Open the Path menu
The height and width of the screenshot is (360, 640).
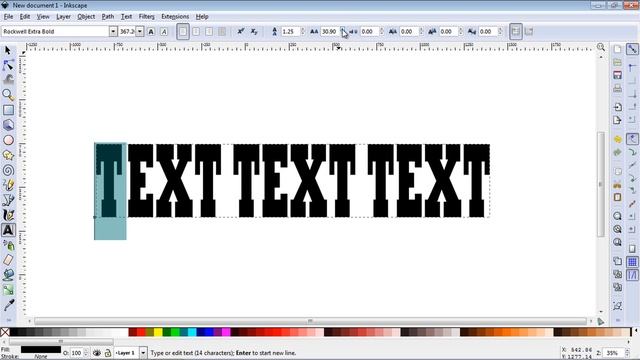[108, 17]
